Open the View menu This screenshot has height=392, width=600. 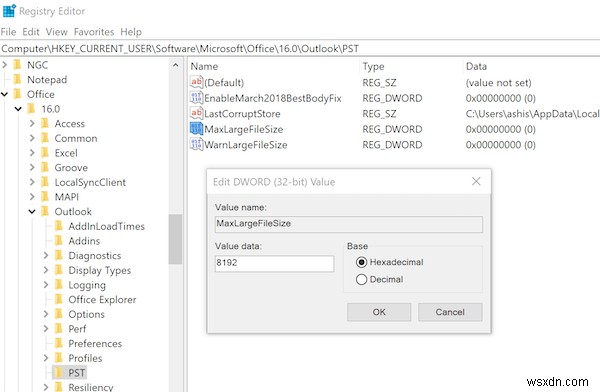coord(57,32)
